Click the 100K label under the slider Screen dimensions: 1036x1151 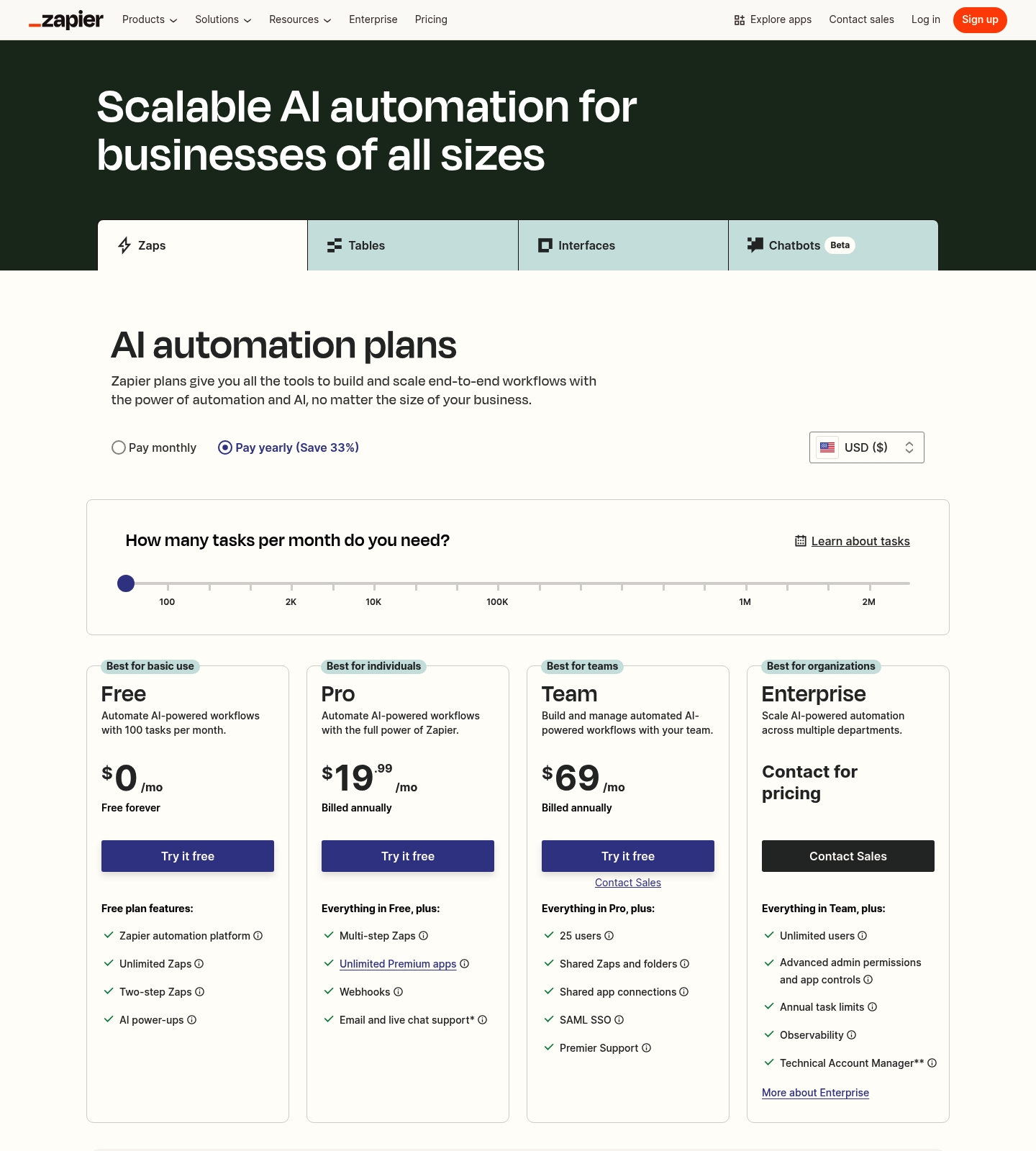point(497,602)
